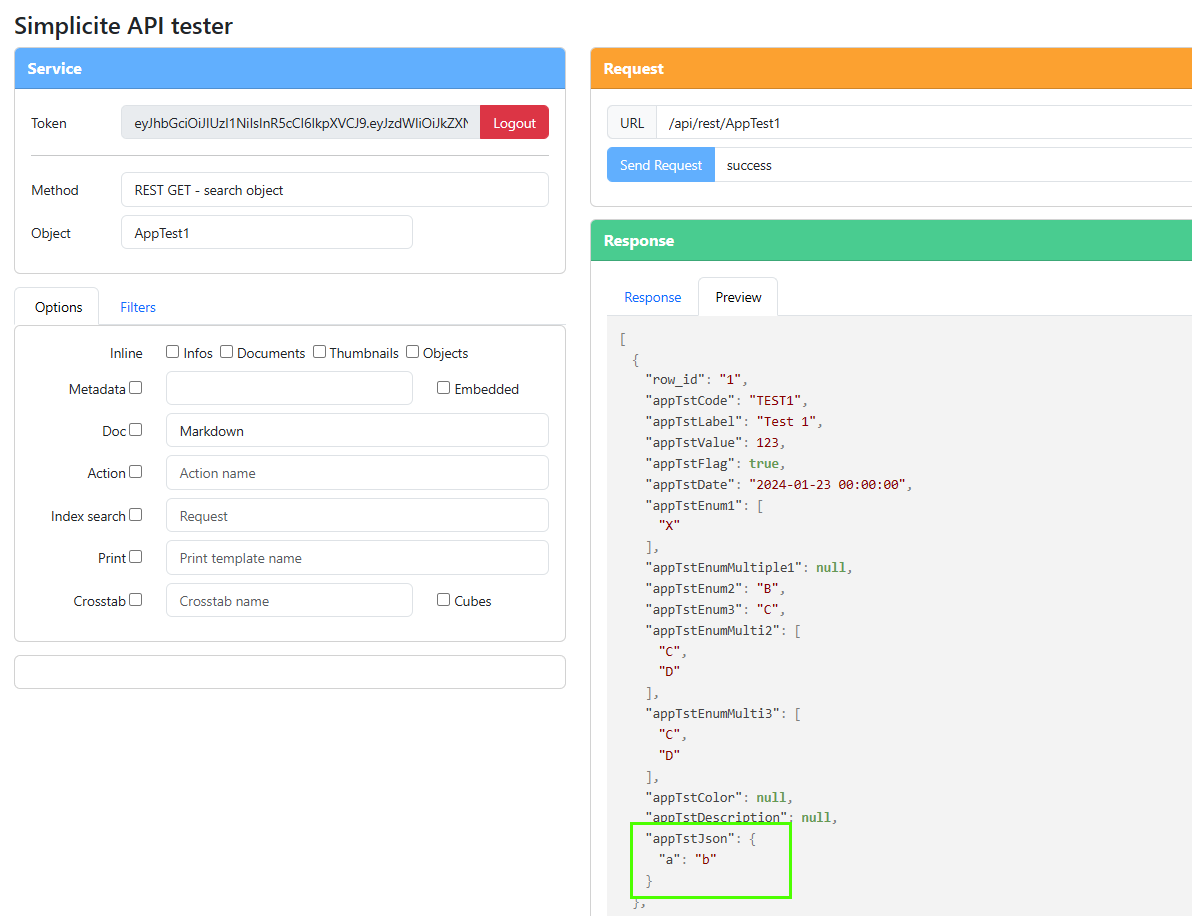Select the Options tab
The image size is (1192, 916).
(58, 307)
